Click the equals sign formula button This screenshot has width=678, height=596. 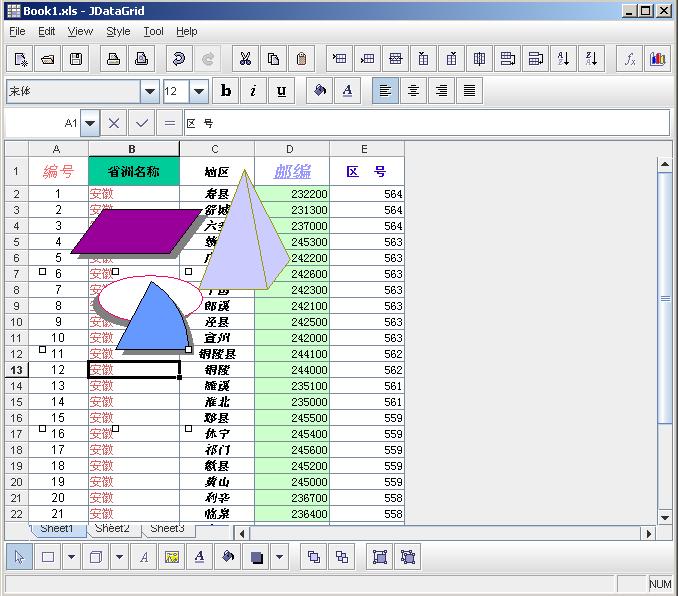(170, 123)
